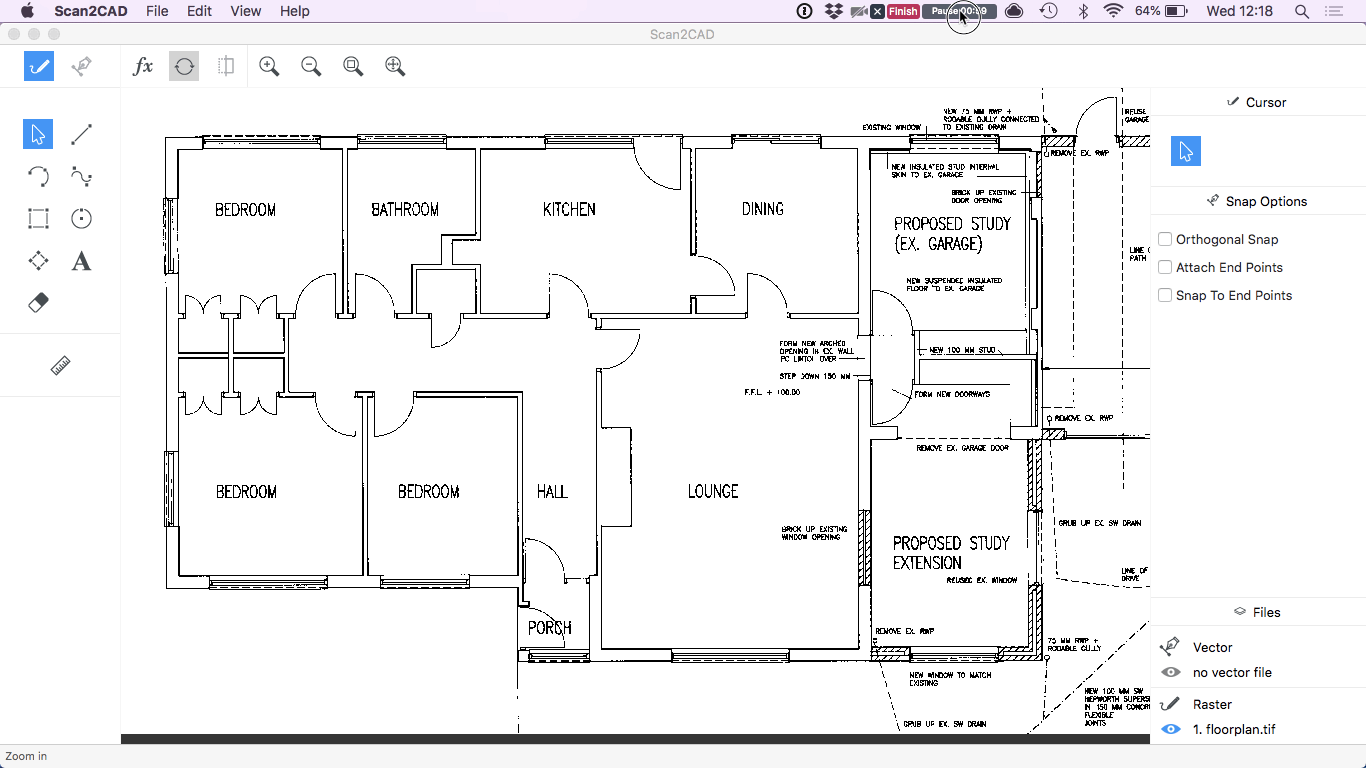Viewport: 1366px width, 768px height.
Task: Activate the Eraser tool
Action: tap(37, 302)
